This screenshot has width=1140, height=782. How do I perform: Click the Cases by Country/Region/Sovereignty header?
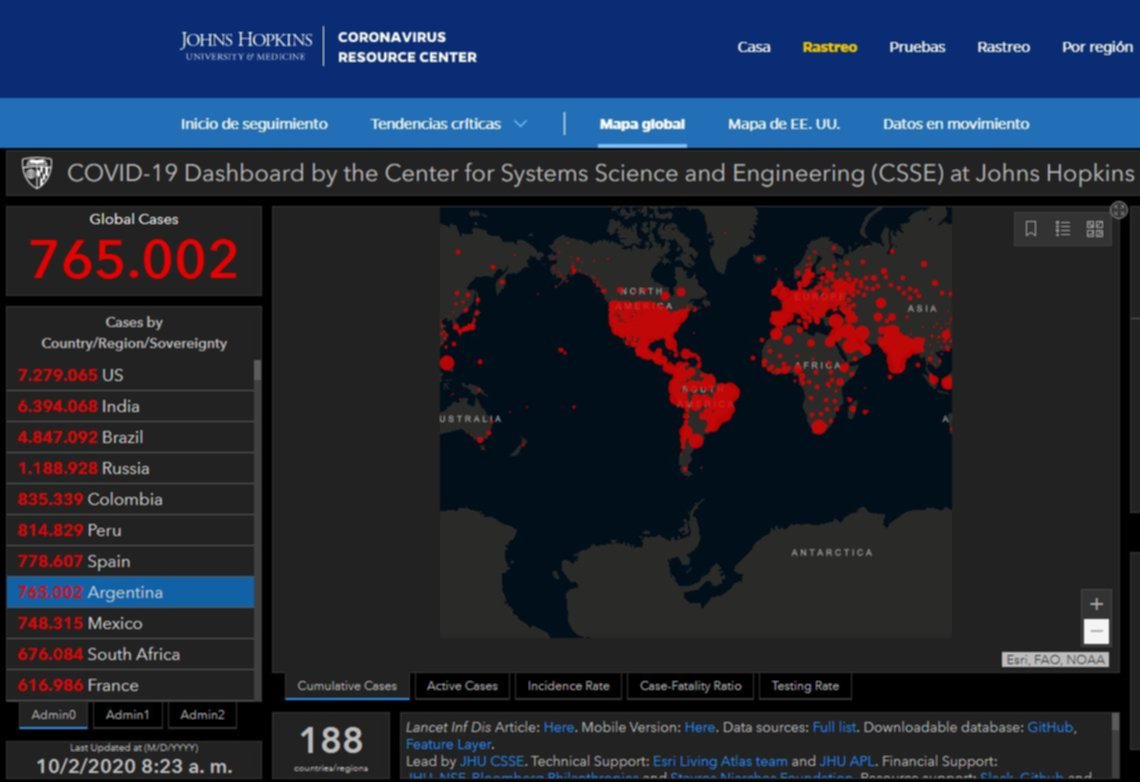[x=134, y=332]
